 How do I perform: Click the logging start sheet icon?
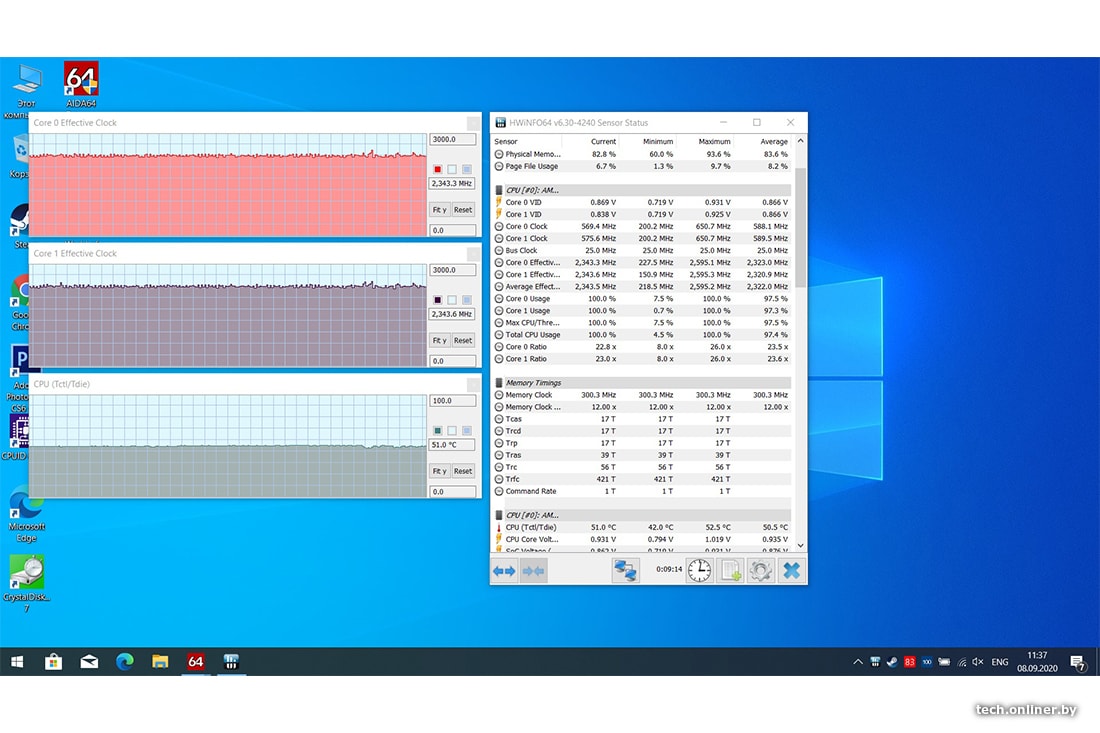pyautogui.click(x=731, y=571)
